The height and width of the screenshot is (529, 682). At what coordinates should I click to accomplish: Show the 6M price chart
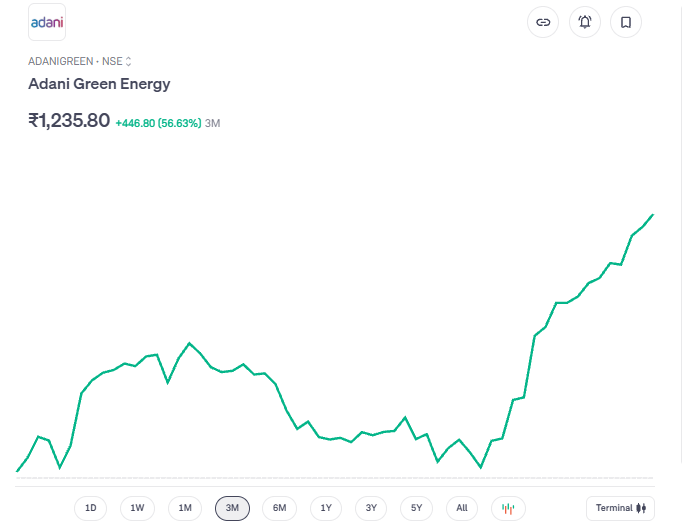279,508
